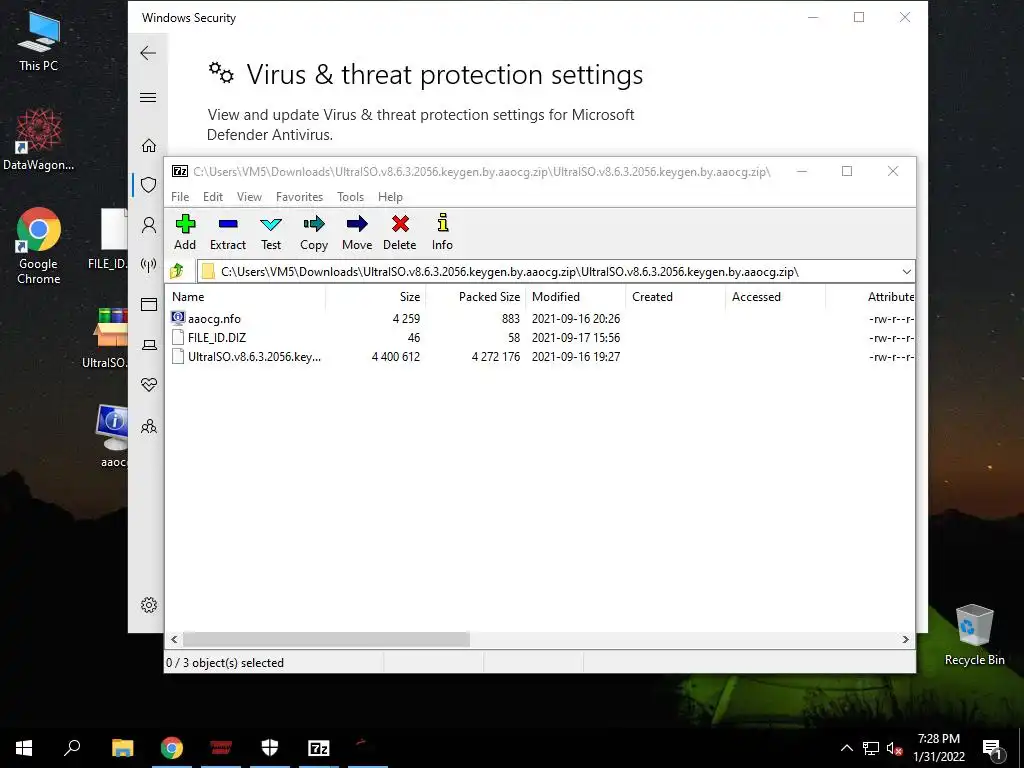Open Firewall & network protection sidebar icon
Viewport: 1024px width, 768px height.
tap(149, 264)
